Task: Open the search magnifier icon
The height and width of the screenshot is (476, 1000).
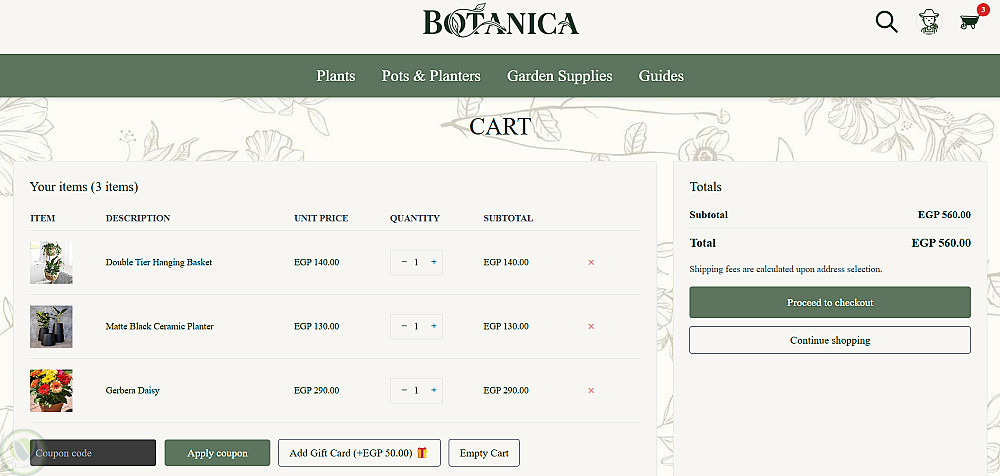Action: [x=886, y=22]
